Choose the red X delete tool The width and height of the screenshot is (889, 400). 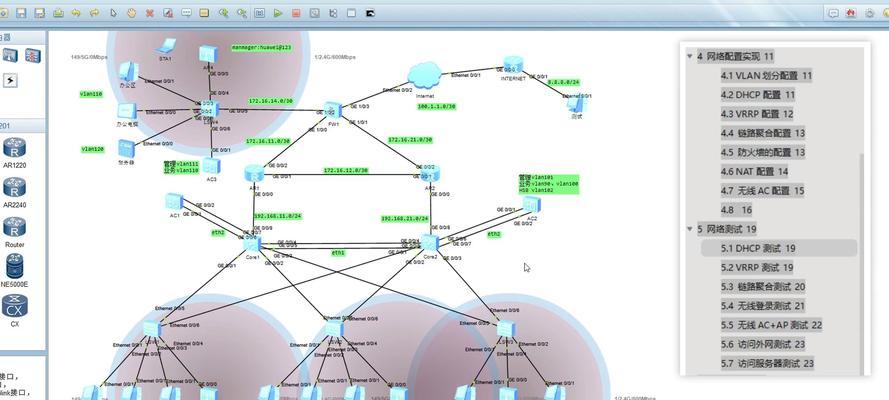pos(150,13)
